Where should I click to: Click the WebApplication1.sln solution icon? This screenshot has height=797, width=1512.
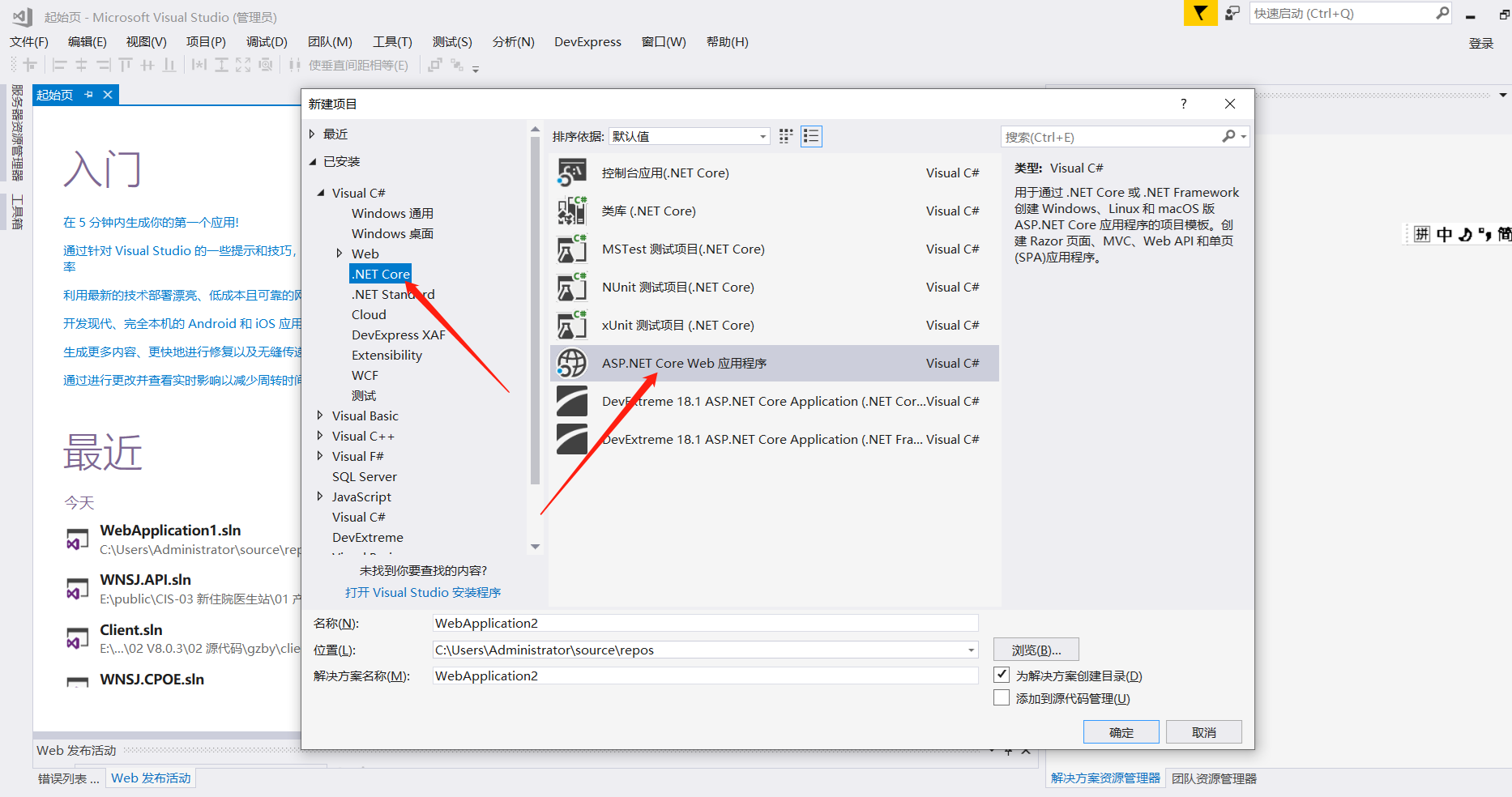[78, 539]
